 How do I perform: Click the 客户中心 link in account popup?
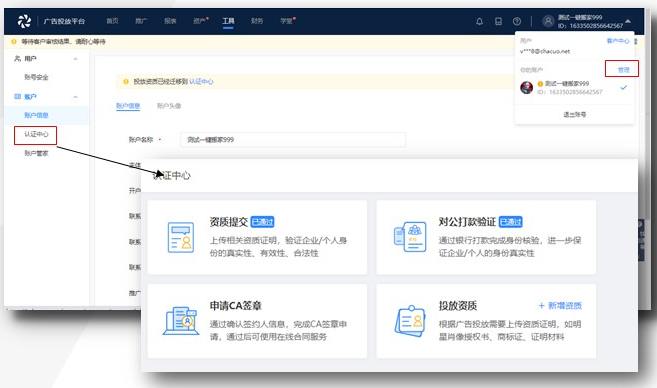tap(618, 41)
